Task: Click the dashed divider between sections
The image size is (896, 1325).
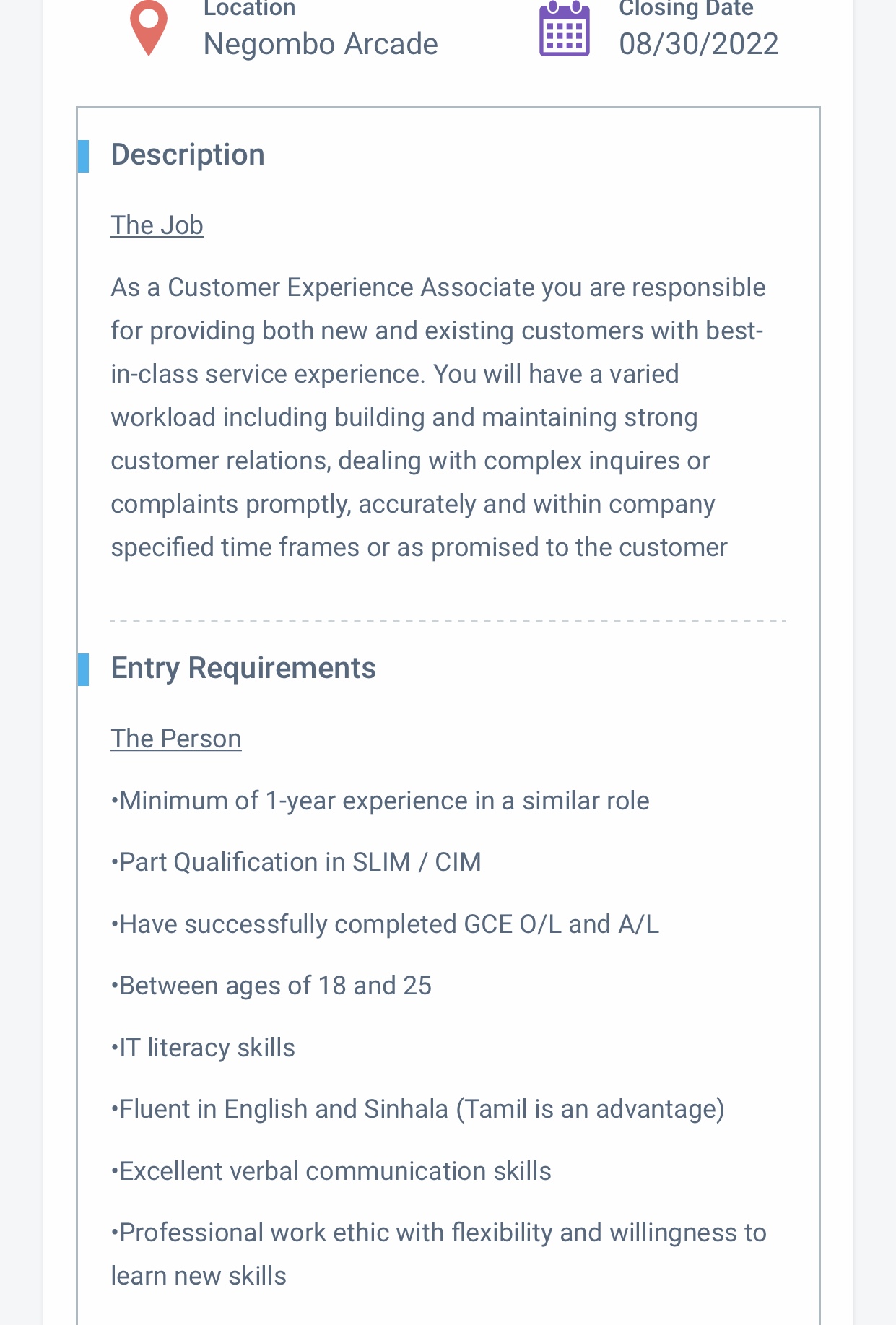Action: pyautogui.click(x=448, y=620)
